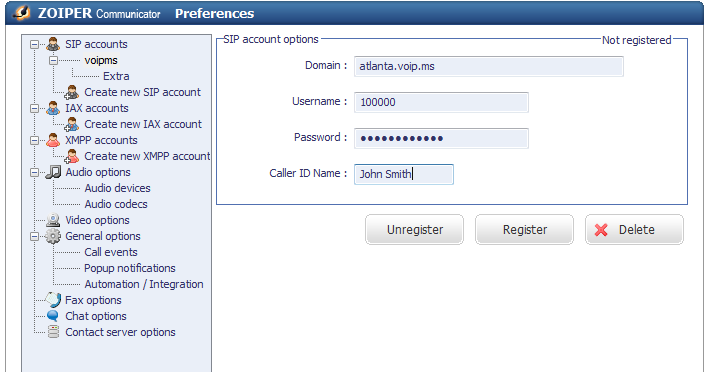Click the Register button
Image resolution: width=707 pixels, height=372 pixels.
point(524,230)
